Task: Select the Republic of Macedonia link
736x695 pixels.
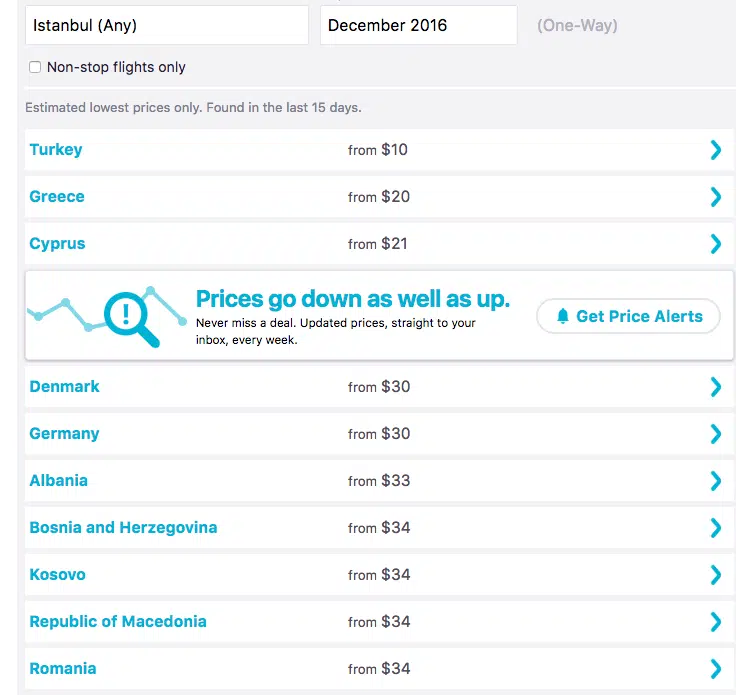Action: coord(118,622)
